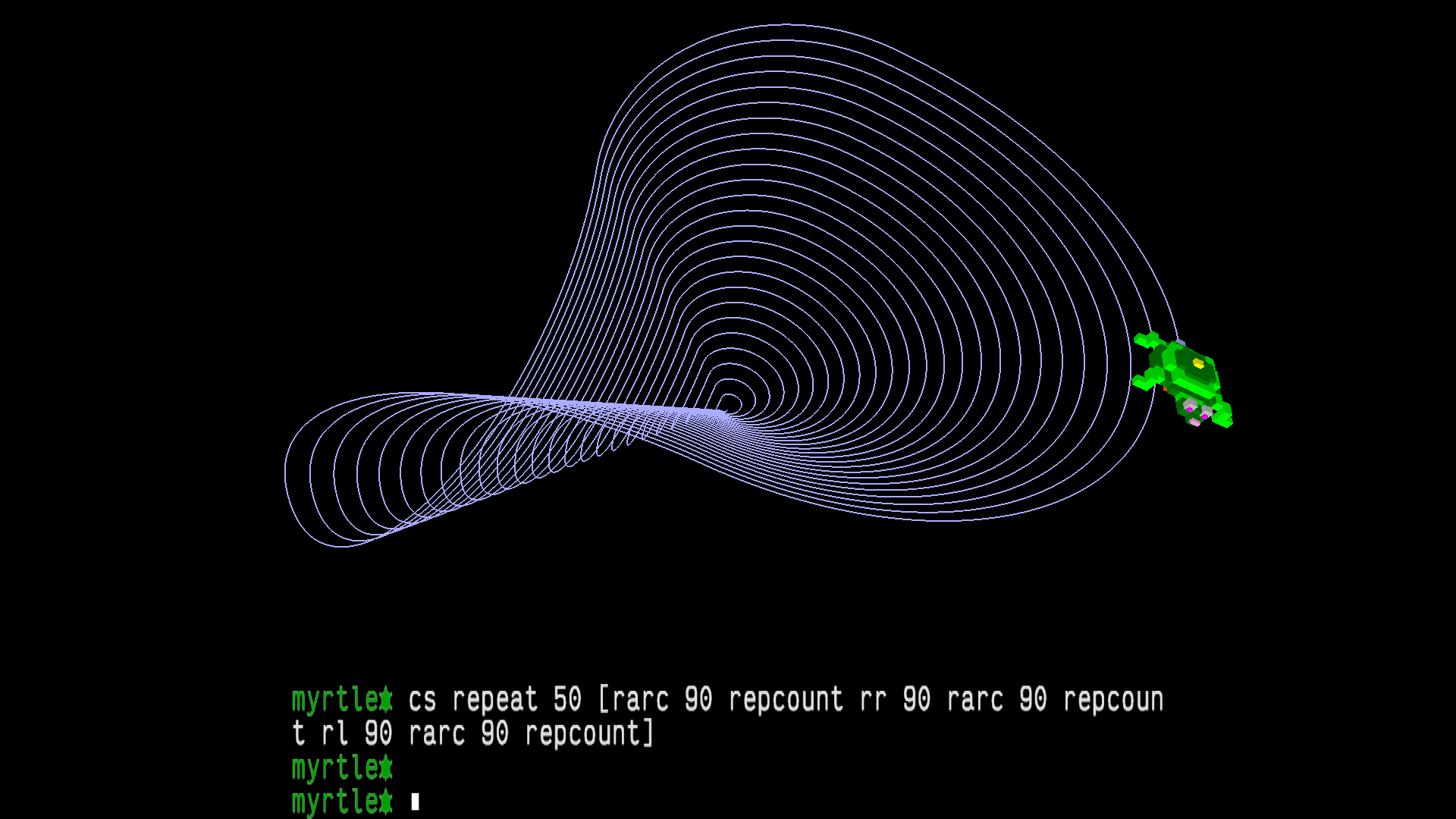Click the number 50 in the command

[x=567, y=699]
